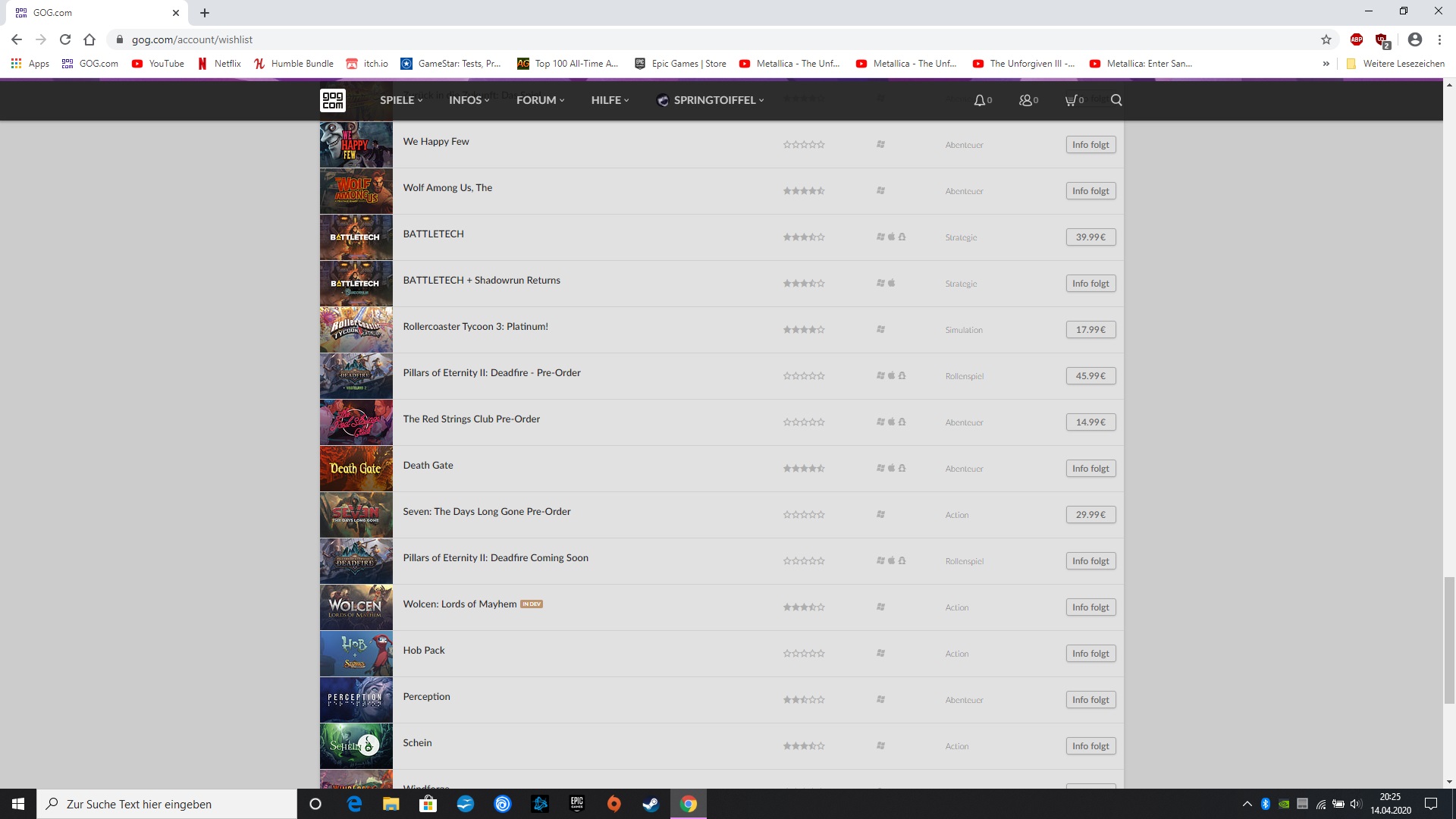Open the Netflix bookmark
This screenshot has width=1456, height=819.
pos(219,64)
